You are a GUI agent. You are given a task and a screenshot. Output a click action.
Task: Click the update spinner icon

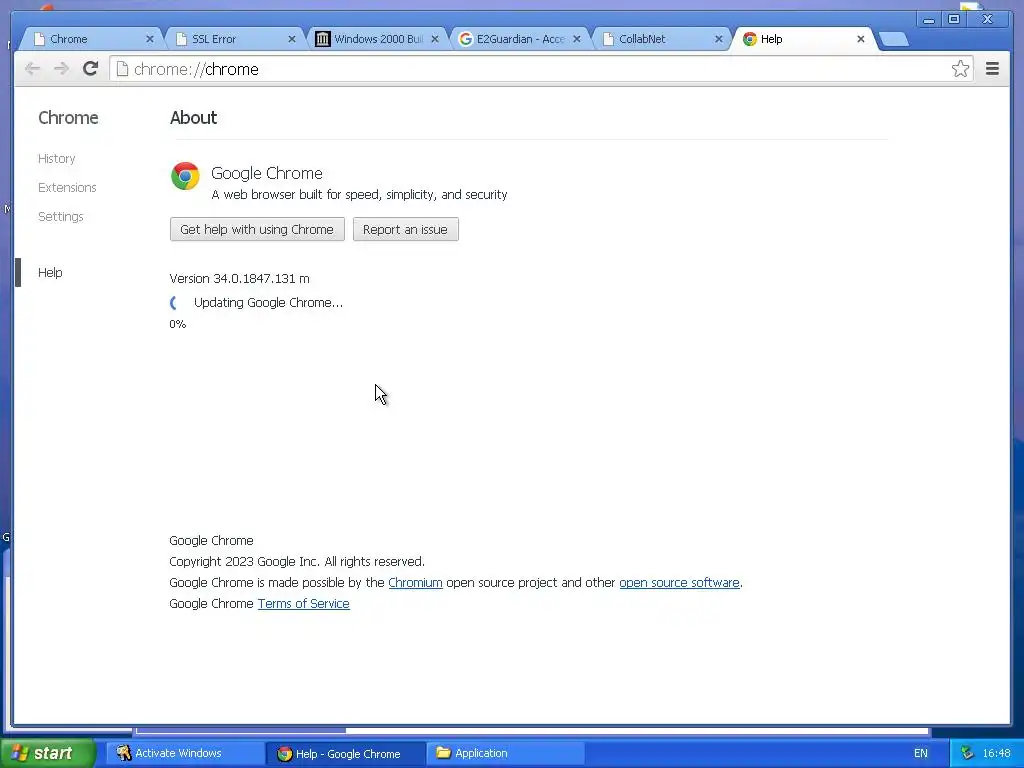coord(174,302)
